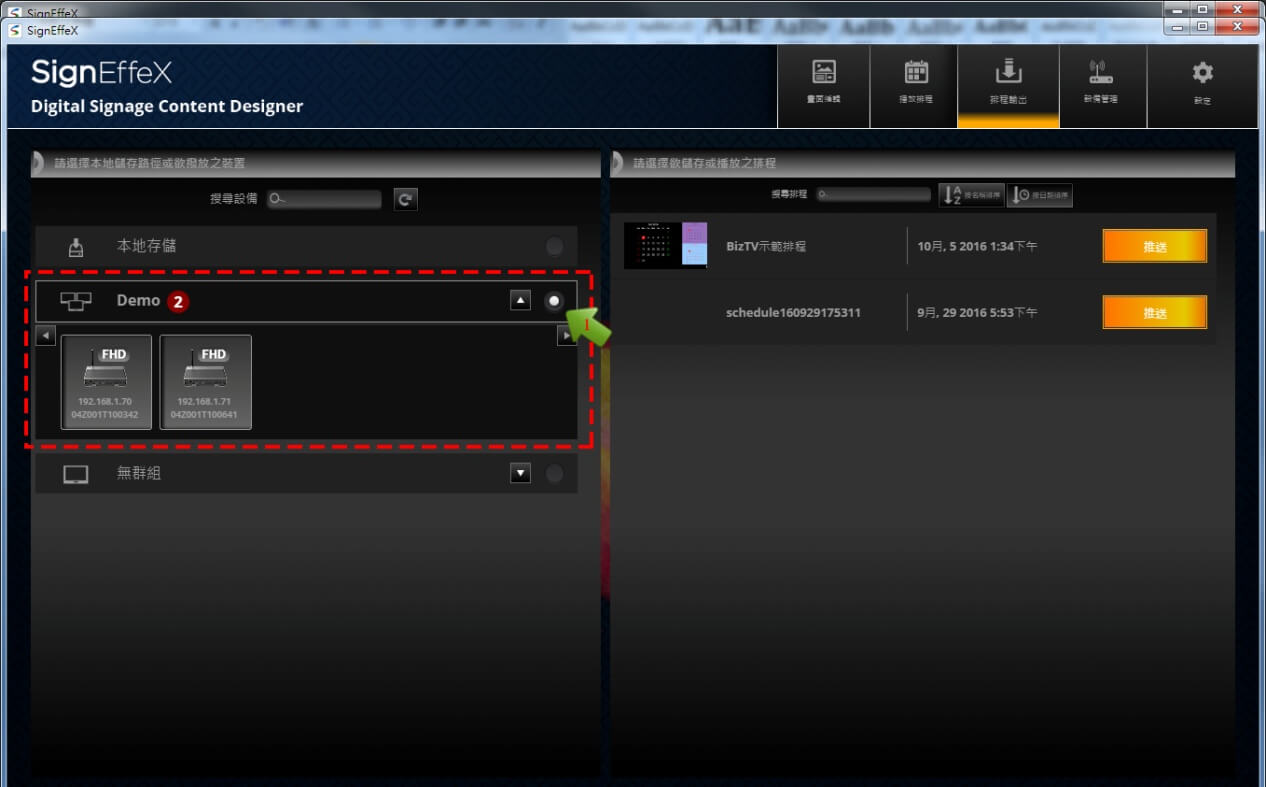Screen dimensions: 1266x787
Task: Sort schedules by date
Action: 1040,195
